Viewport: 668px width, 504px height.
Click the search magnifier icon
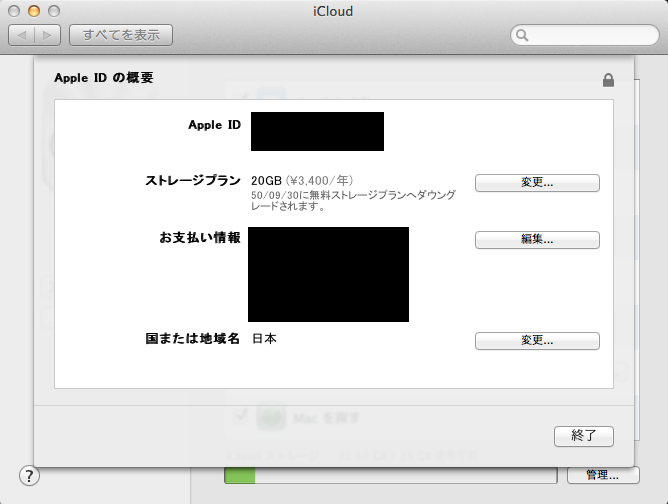pos(522,35)
